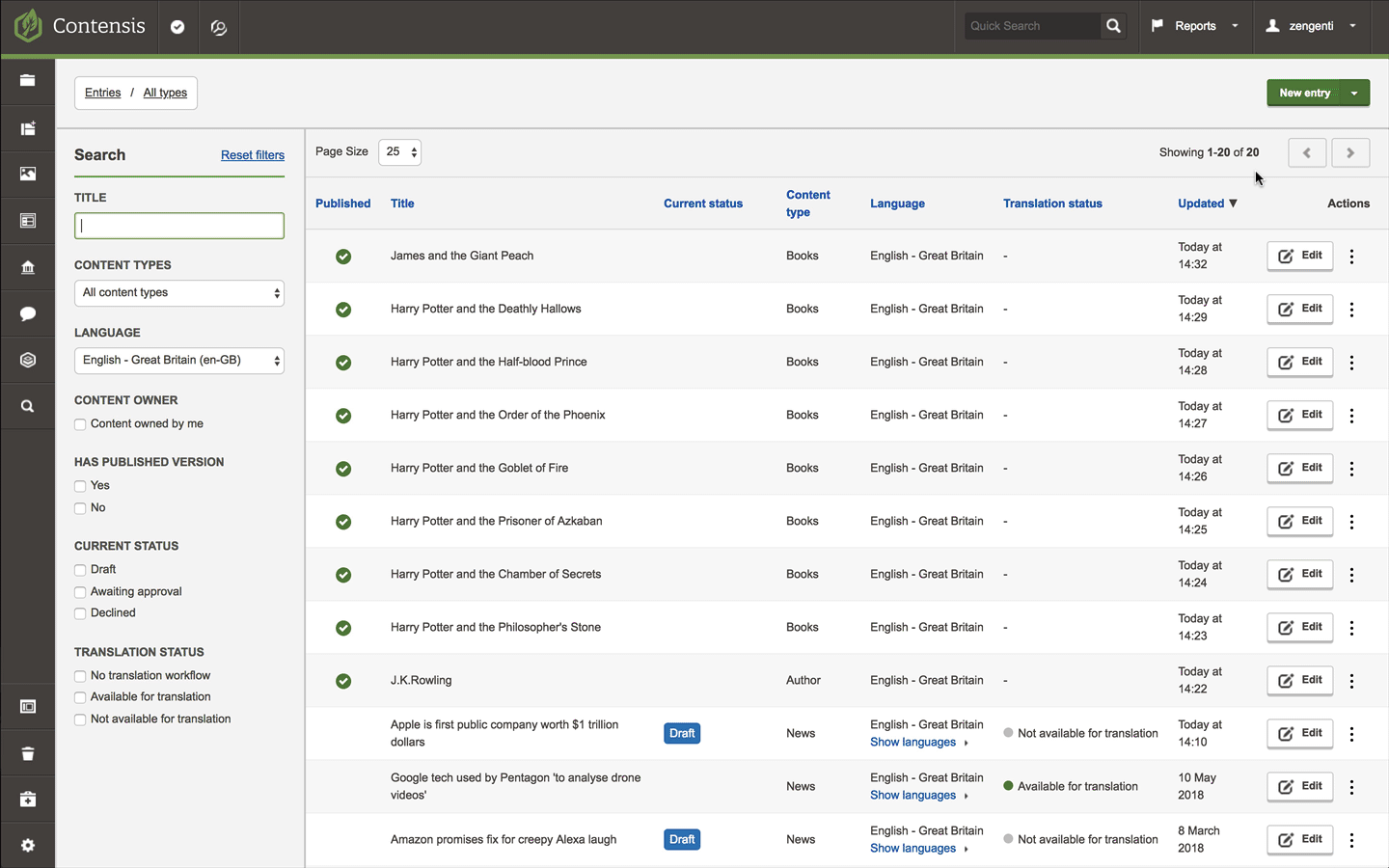Open more actions menu for J.K.Rowling
1389x868 pixels.
pyautogui.click(x=1351, y=681)
